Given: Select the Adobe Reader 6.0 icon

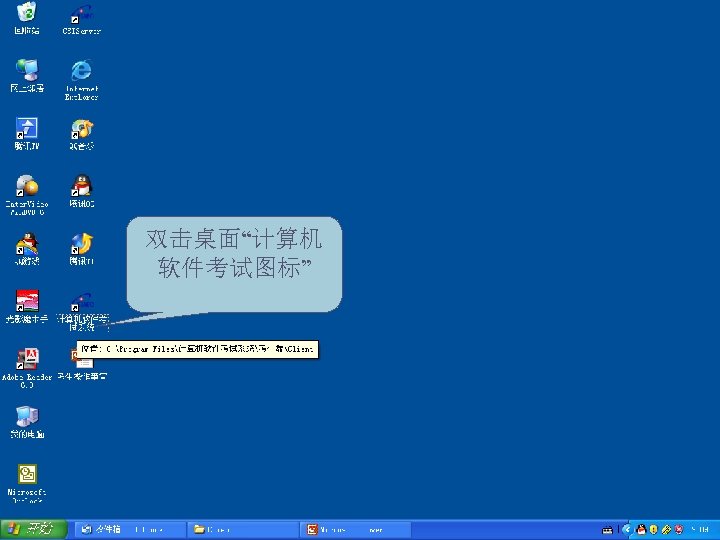Looking at the screenshot, I should (x=27, y=368).
